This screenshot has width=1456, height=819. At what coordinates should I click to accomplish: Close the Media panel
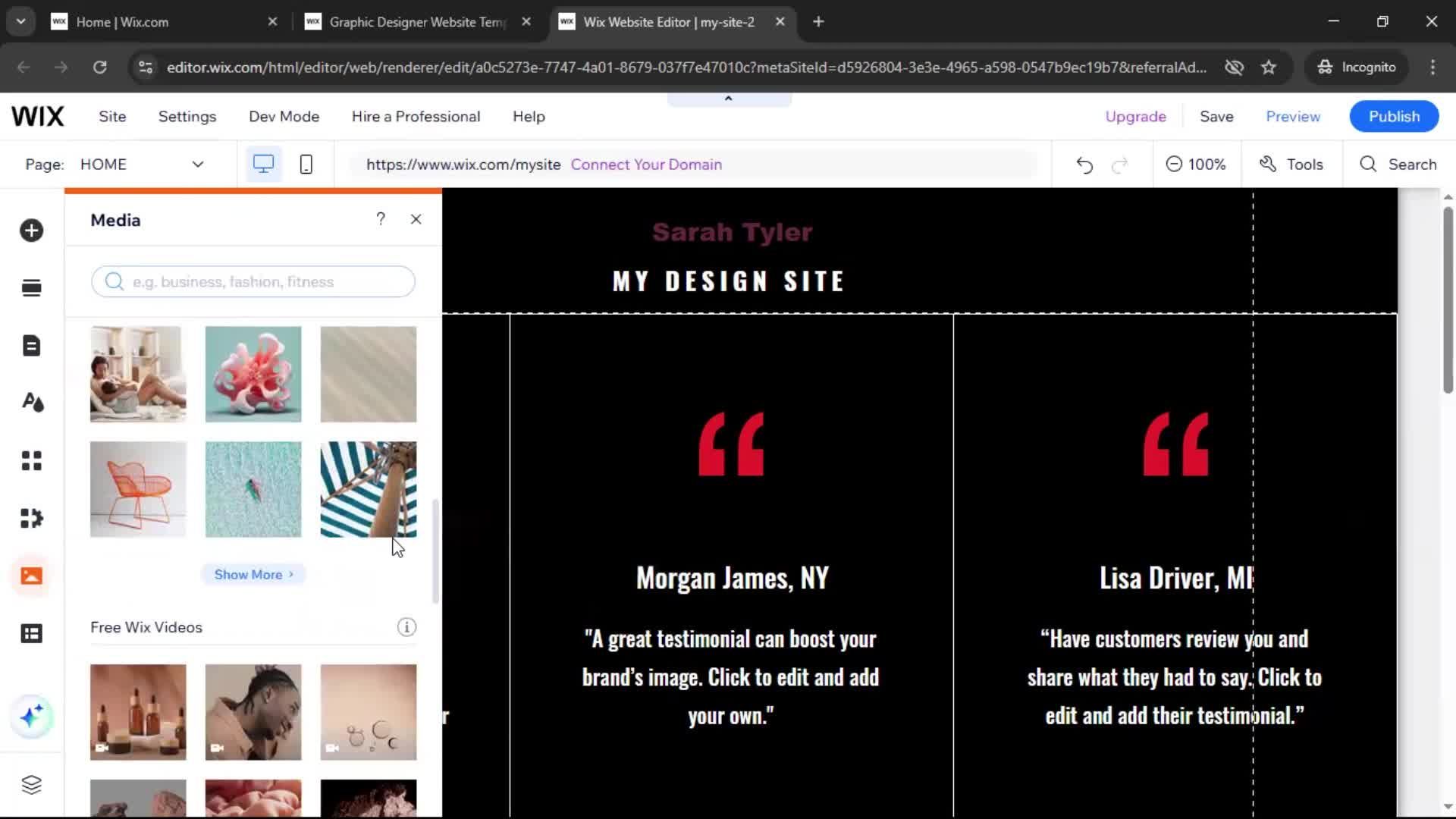coord(416,219)
